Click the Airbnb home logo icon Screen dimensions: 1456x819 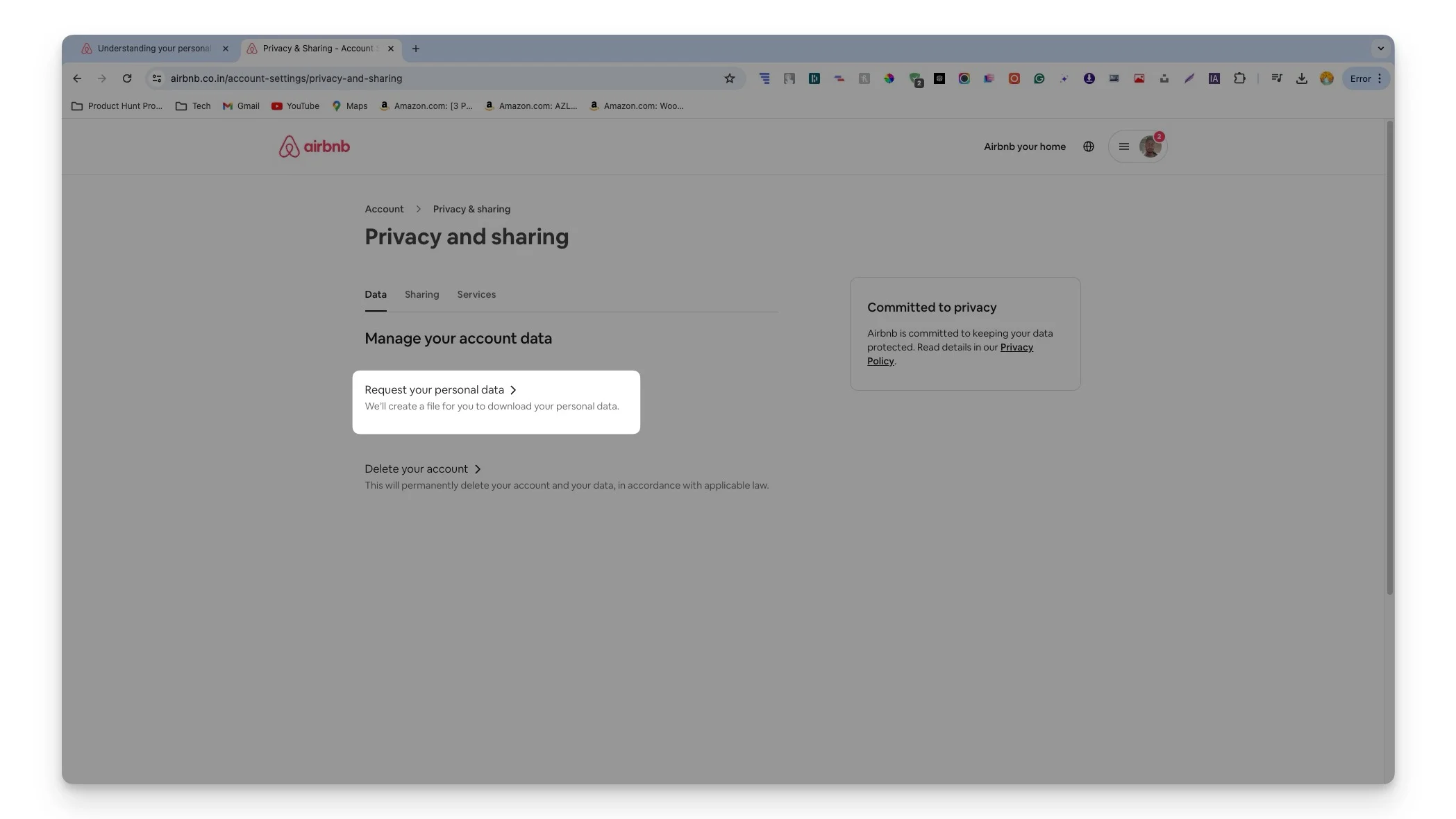315,146
